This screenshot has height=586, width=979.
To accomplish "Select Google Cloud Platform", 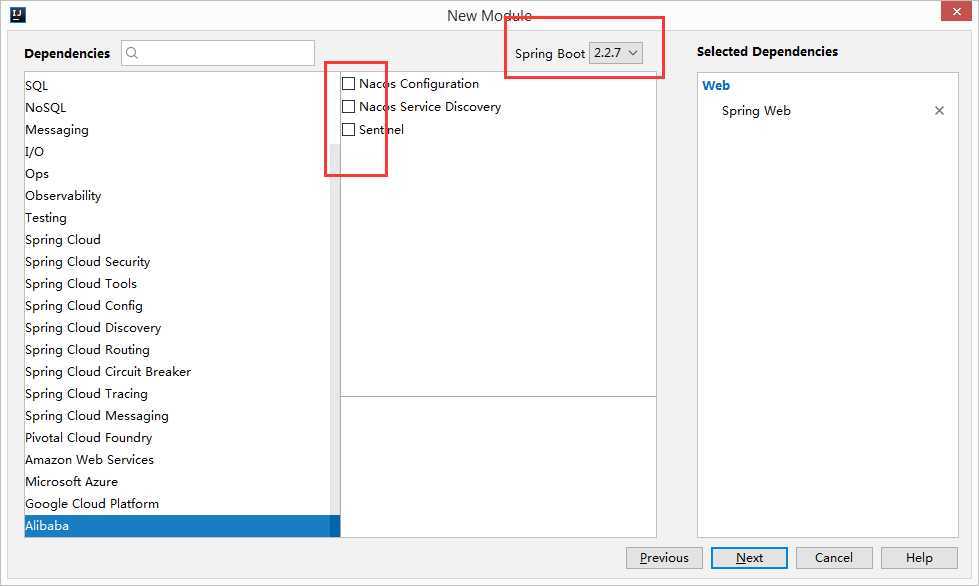I will point(177,504).
